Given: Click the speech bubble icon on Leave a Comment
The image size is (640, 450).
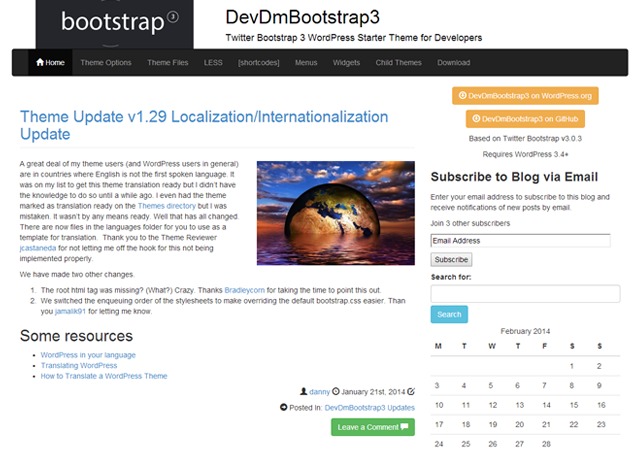Looking at the screenshot, I should tap(404, 426).
